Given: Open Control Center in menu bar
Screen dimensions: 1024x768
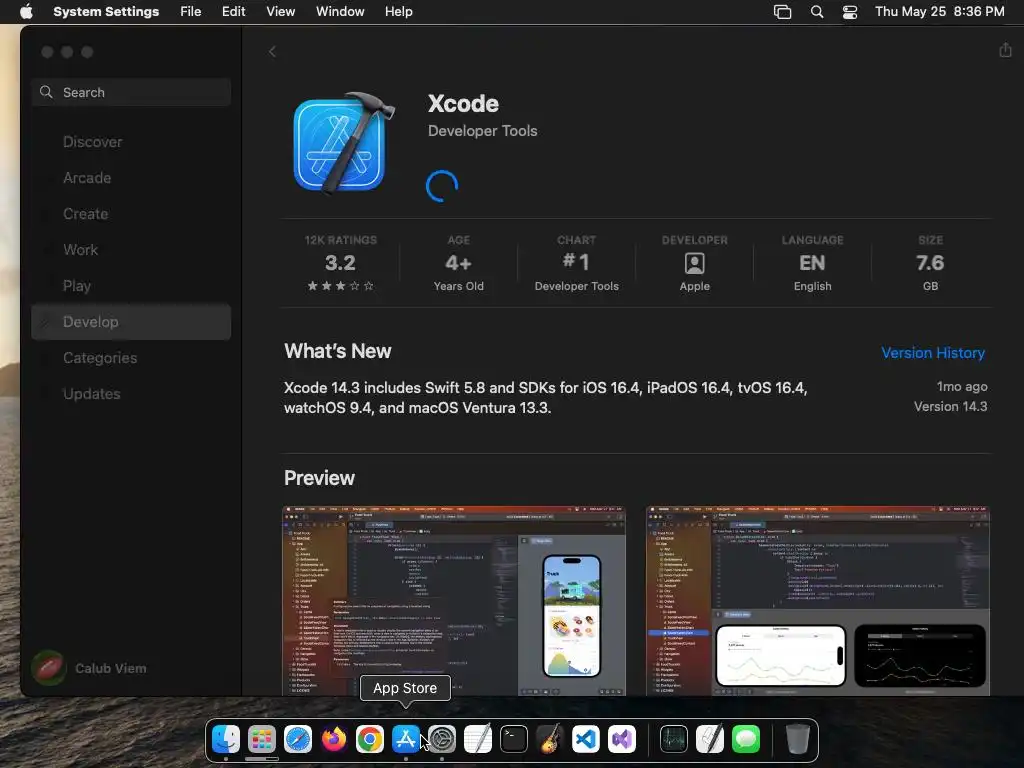Looking at the screenshot, I should (x=850, y=12).
